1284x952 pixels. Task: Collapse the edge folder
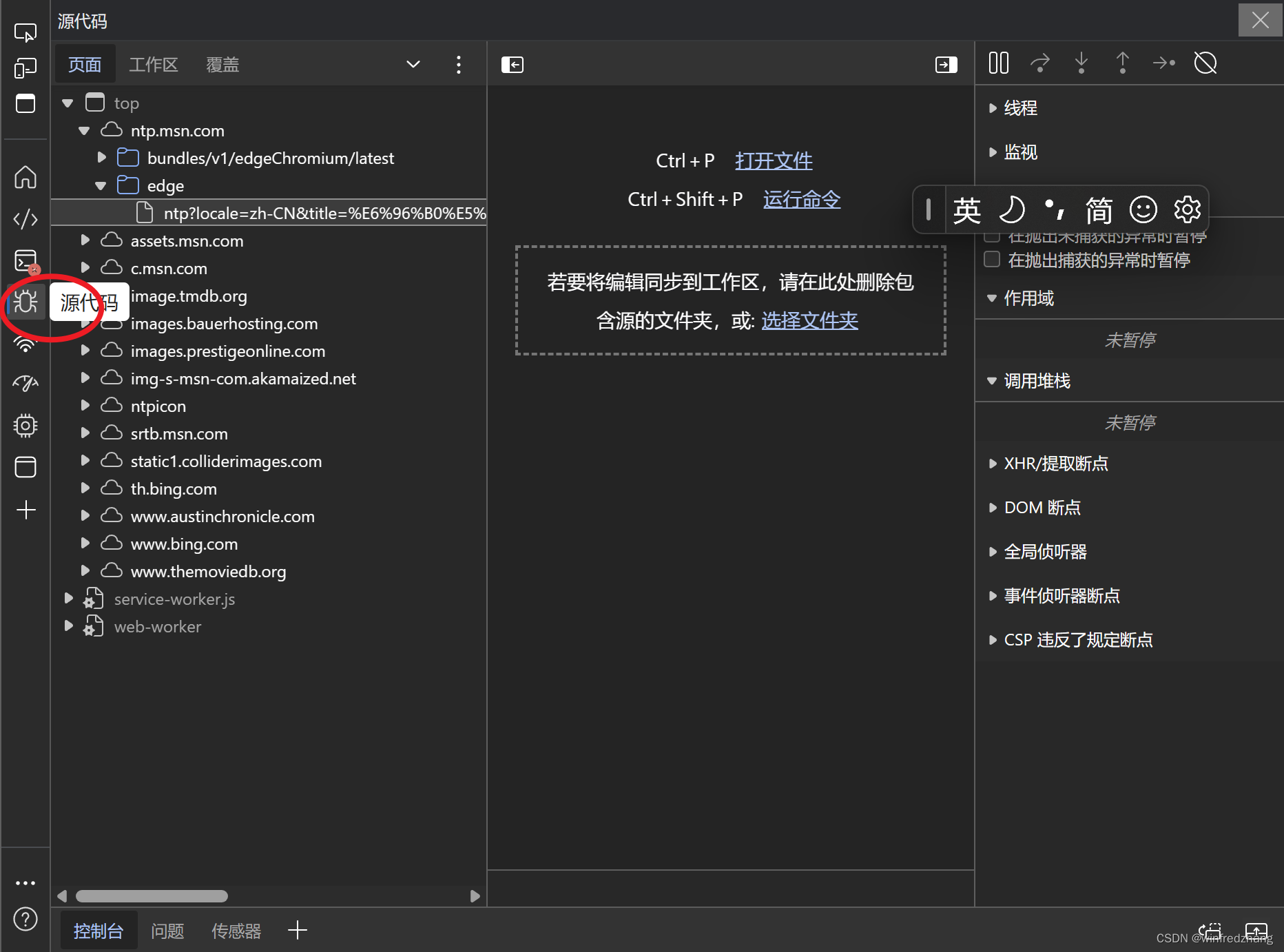click(x=101, y=186)
